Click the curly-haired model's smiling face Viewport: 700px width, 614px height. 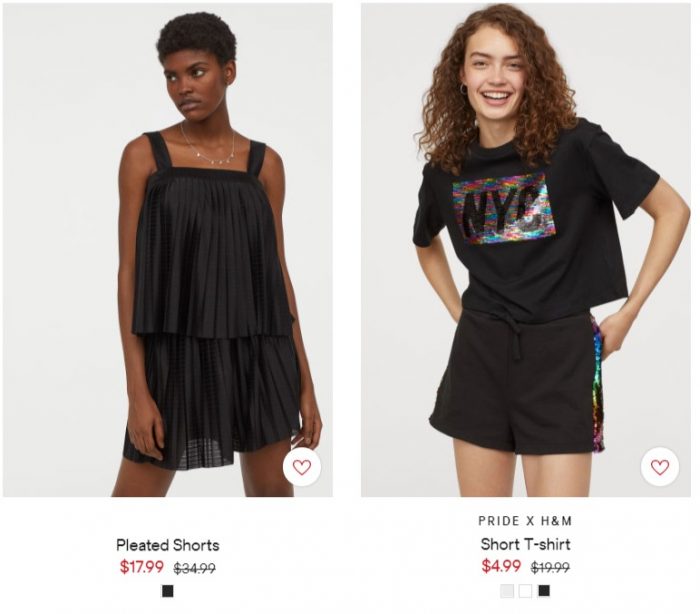[496, 74]
